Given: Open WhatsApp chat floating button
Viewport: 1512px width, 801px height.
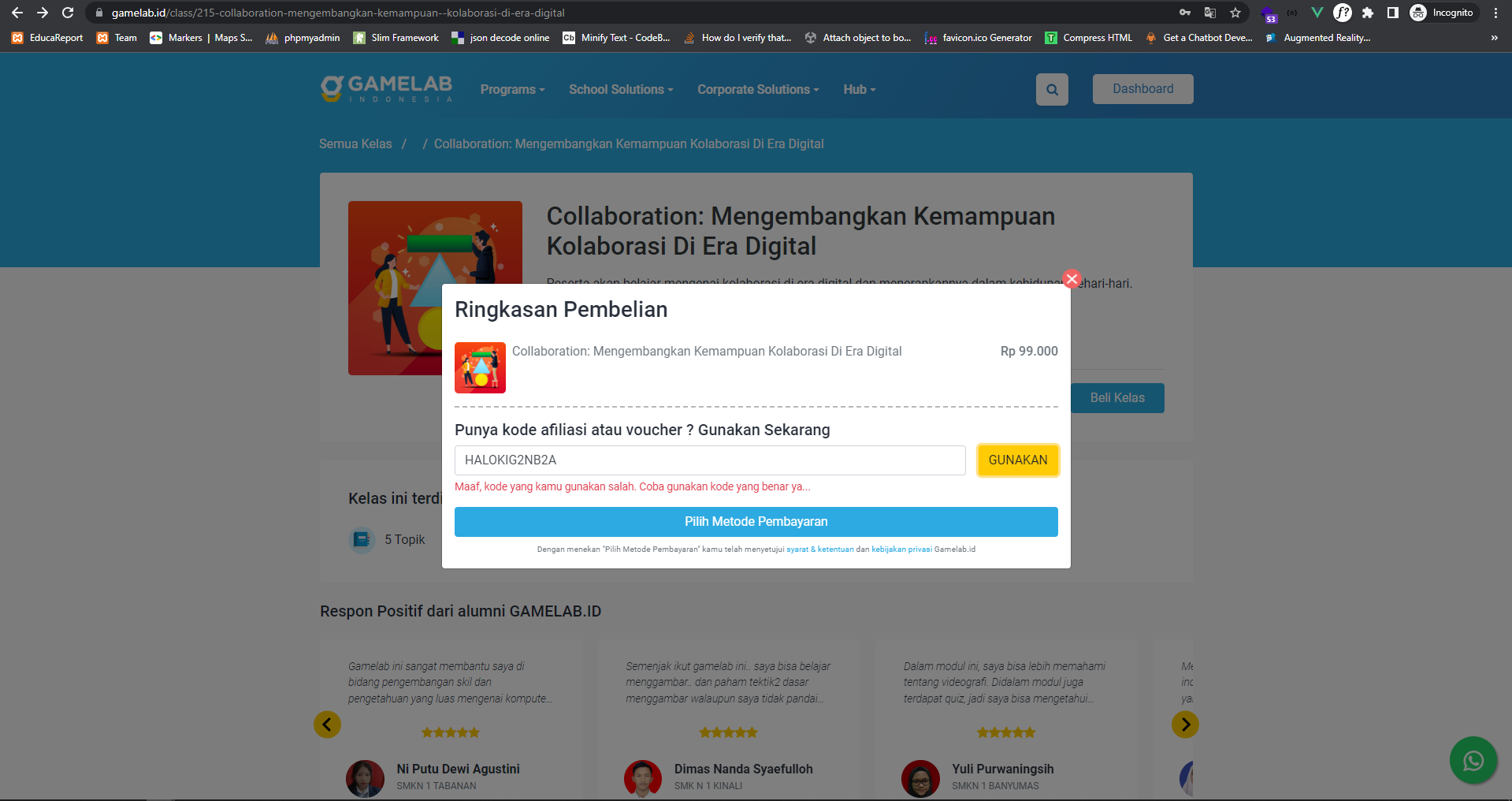Looking at the screenshot, I should point(1473,761).
